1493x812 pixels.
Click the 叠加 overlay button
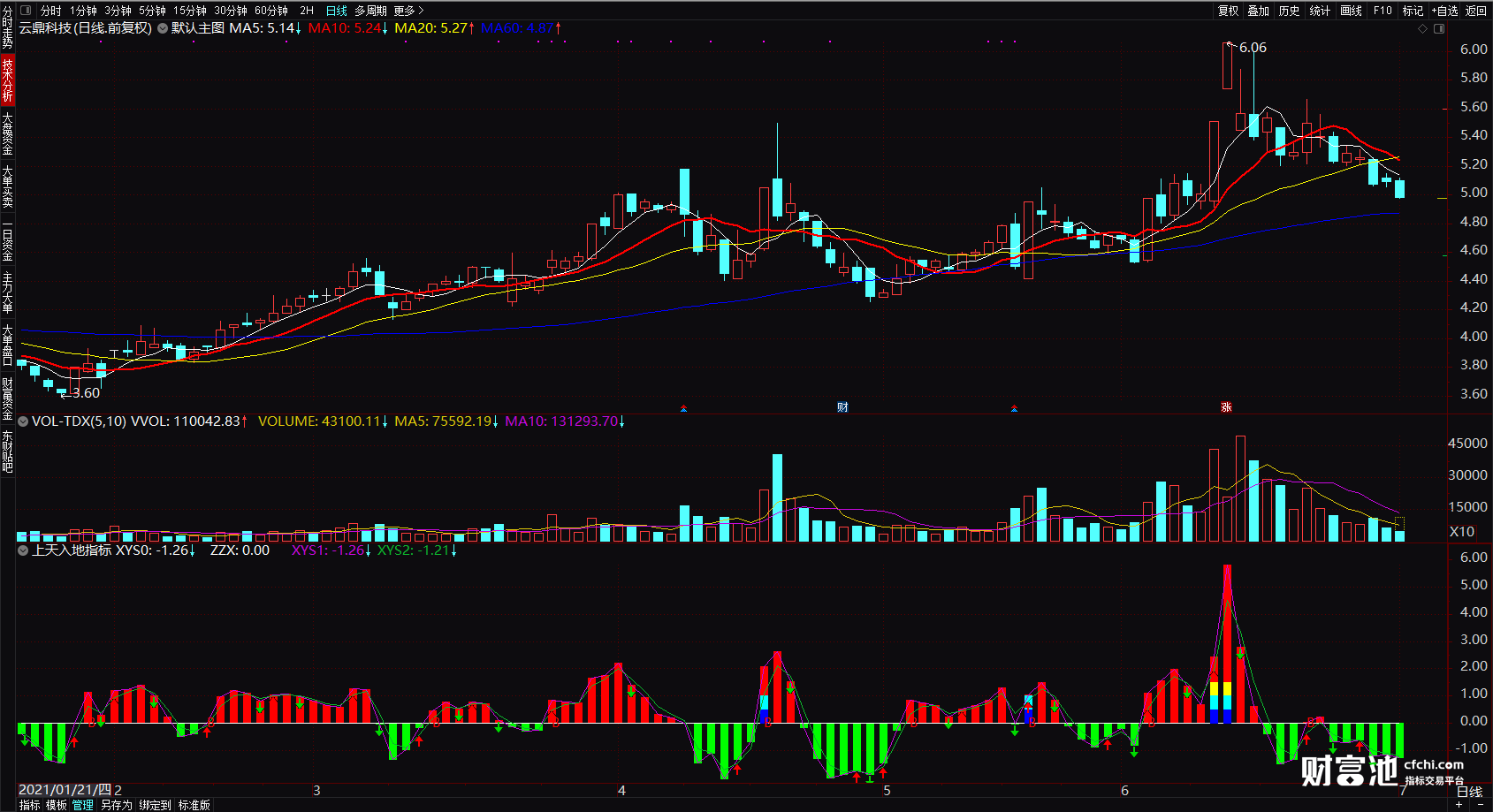[x=1258, y=11]
